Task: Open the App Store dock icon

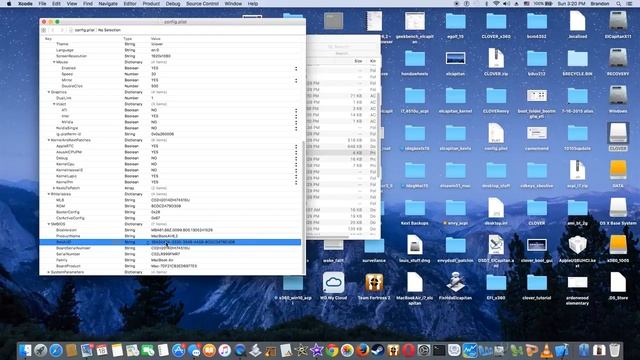Action: coord(178,350)
